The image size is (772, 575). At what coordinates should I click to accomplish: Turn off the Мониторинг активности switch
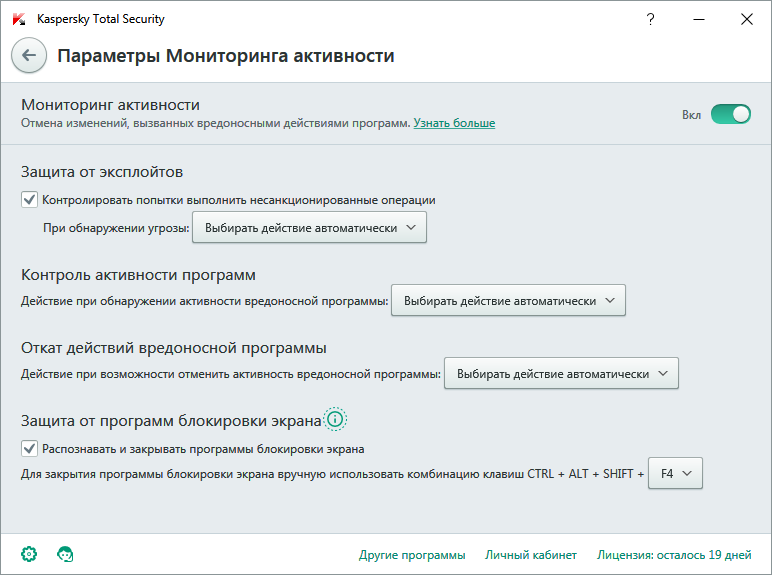coord(730,114)
